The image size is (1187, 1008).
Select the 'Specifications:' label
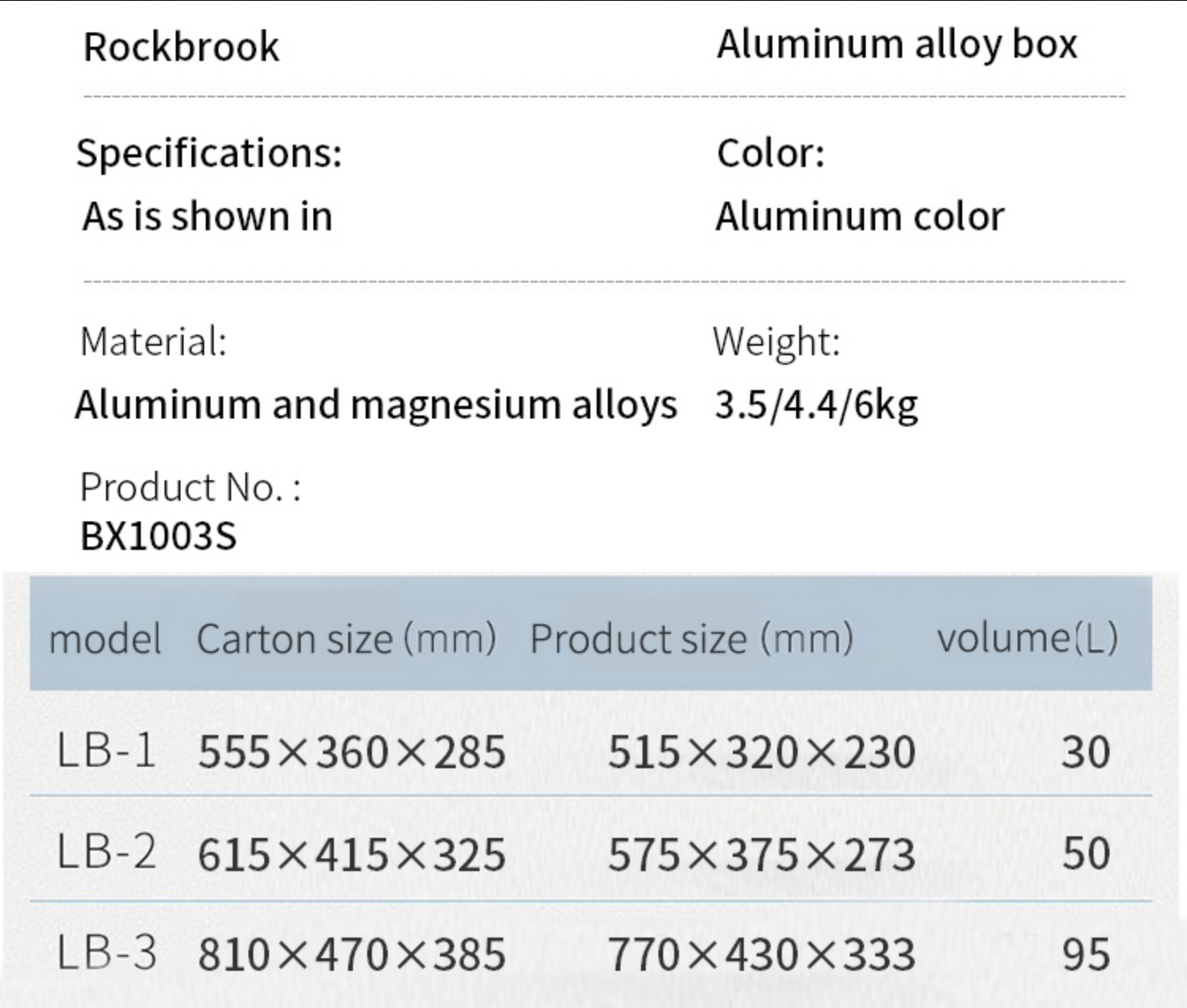(209, 154)
